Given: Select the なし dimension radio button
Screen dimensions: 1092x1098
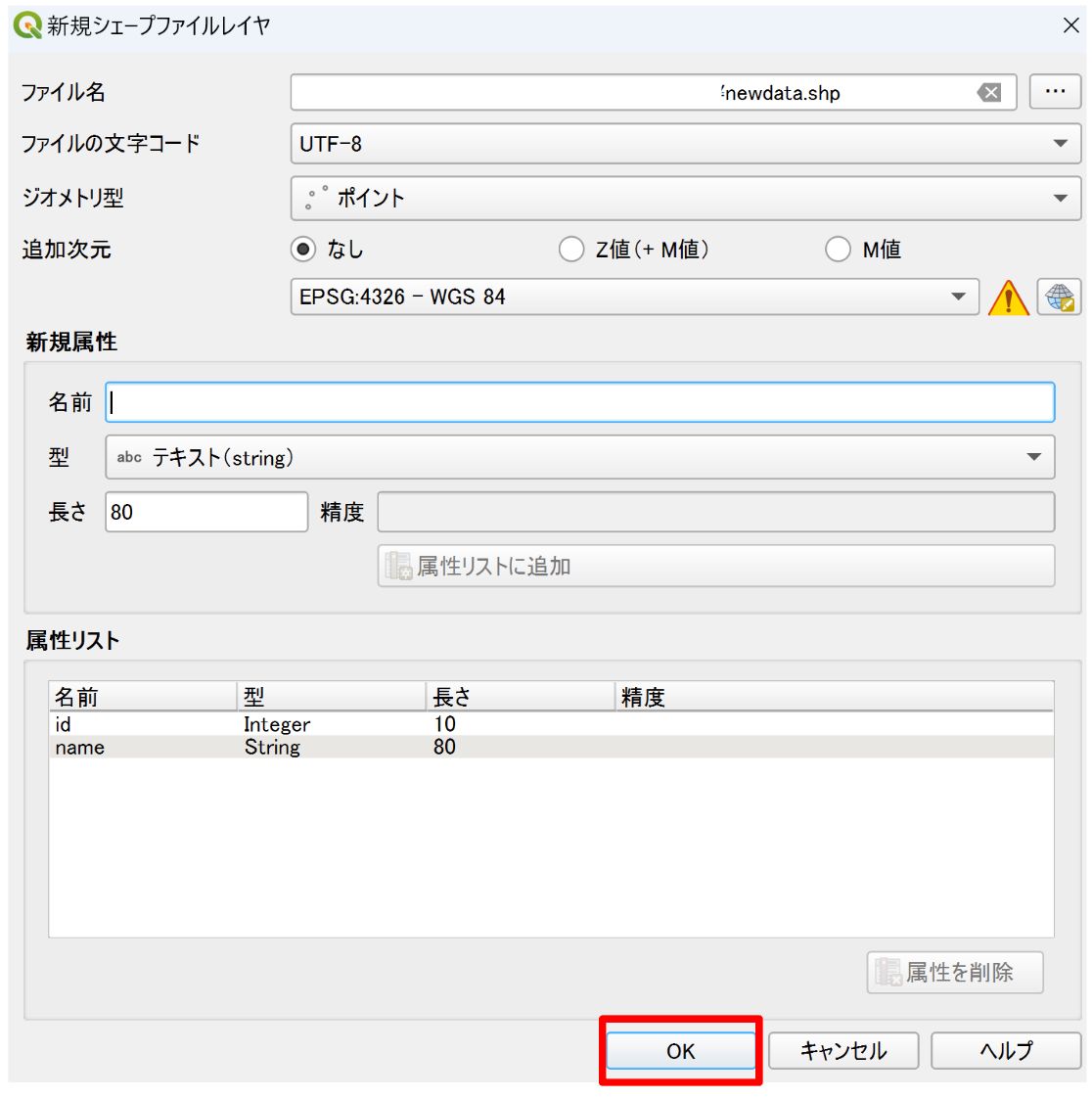Looking at the screenshot, I should point(303,250).
